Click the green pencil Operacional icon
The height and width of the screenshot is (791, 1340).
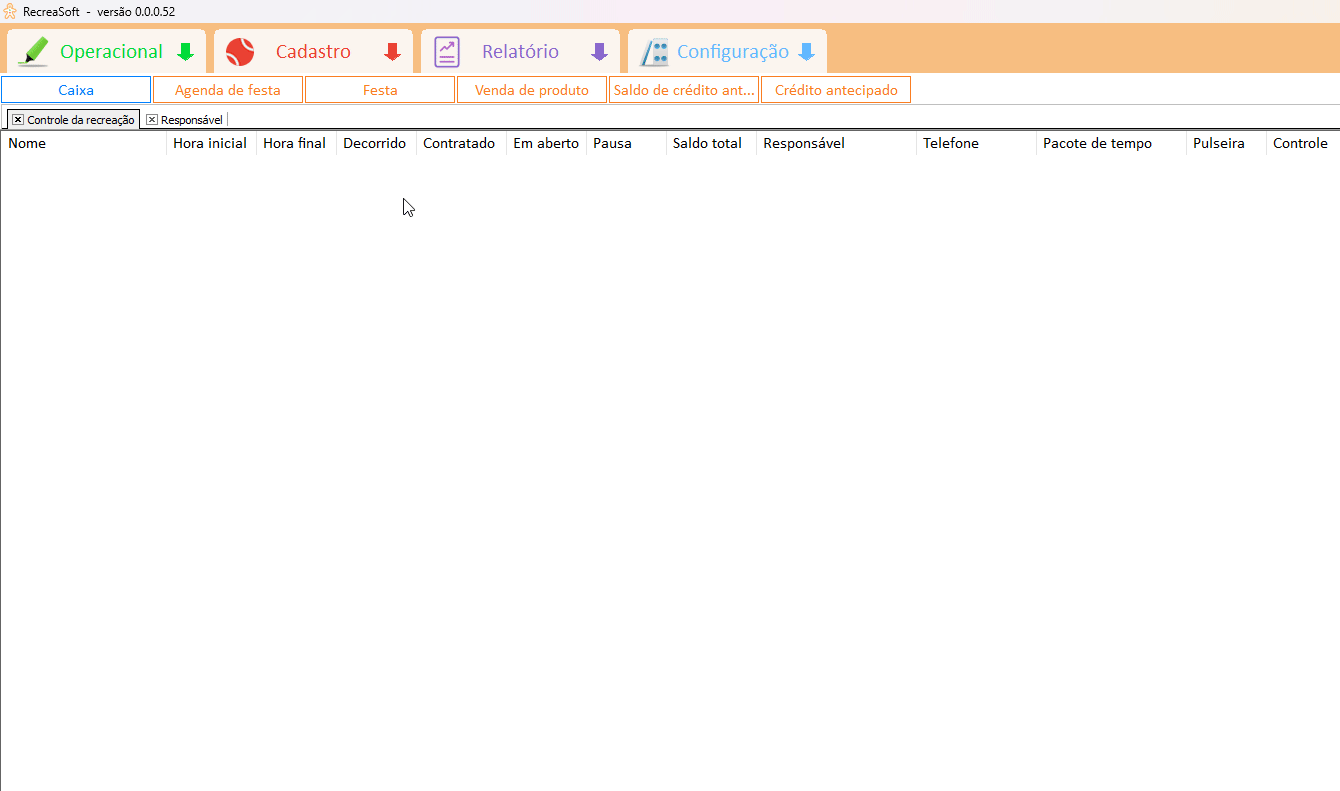[x=33, y=52]
